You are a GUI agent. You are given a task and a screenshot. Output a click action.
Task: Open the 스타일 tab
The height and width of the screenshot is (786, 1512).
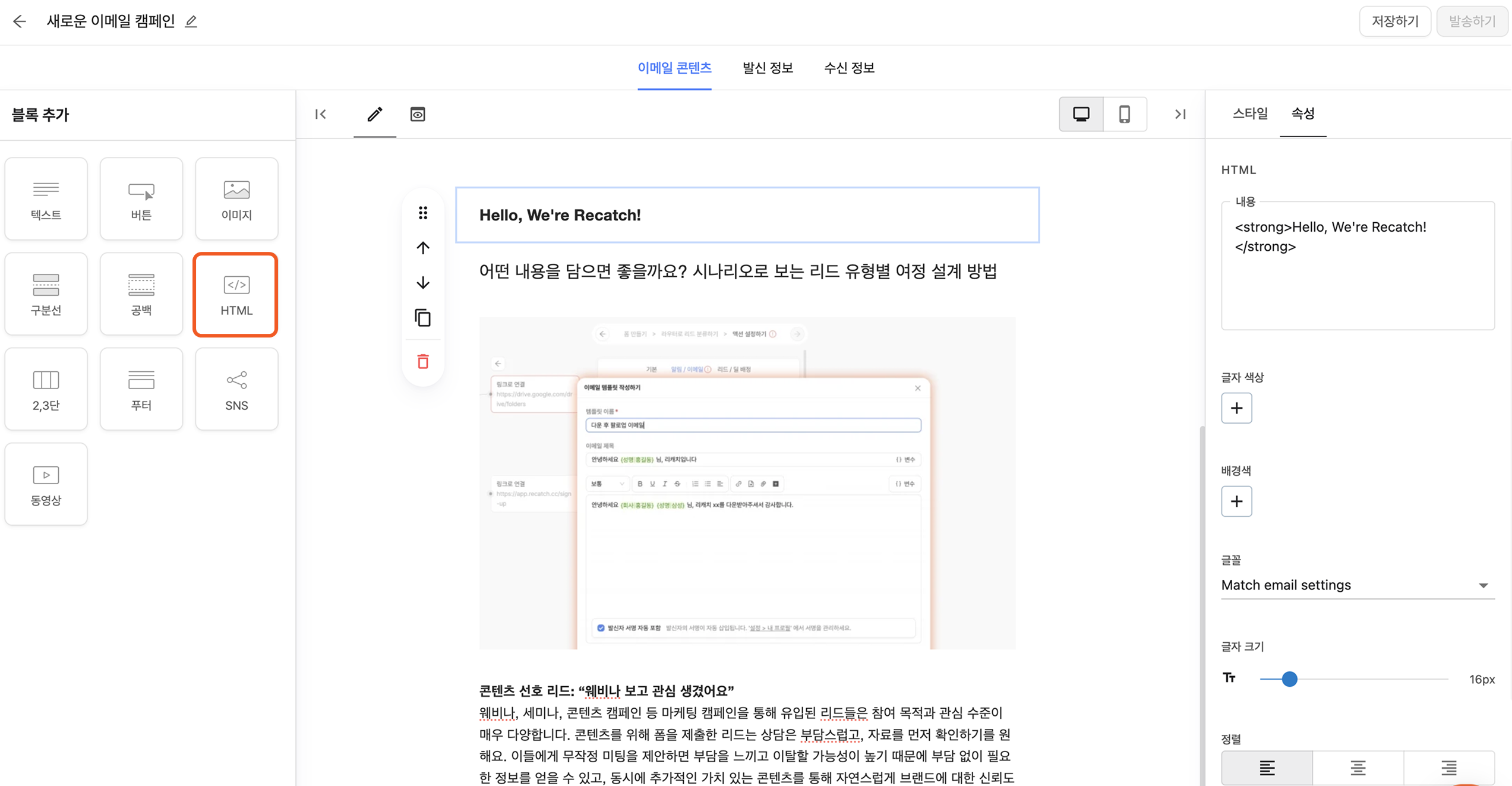pos(1249,113)
